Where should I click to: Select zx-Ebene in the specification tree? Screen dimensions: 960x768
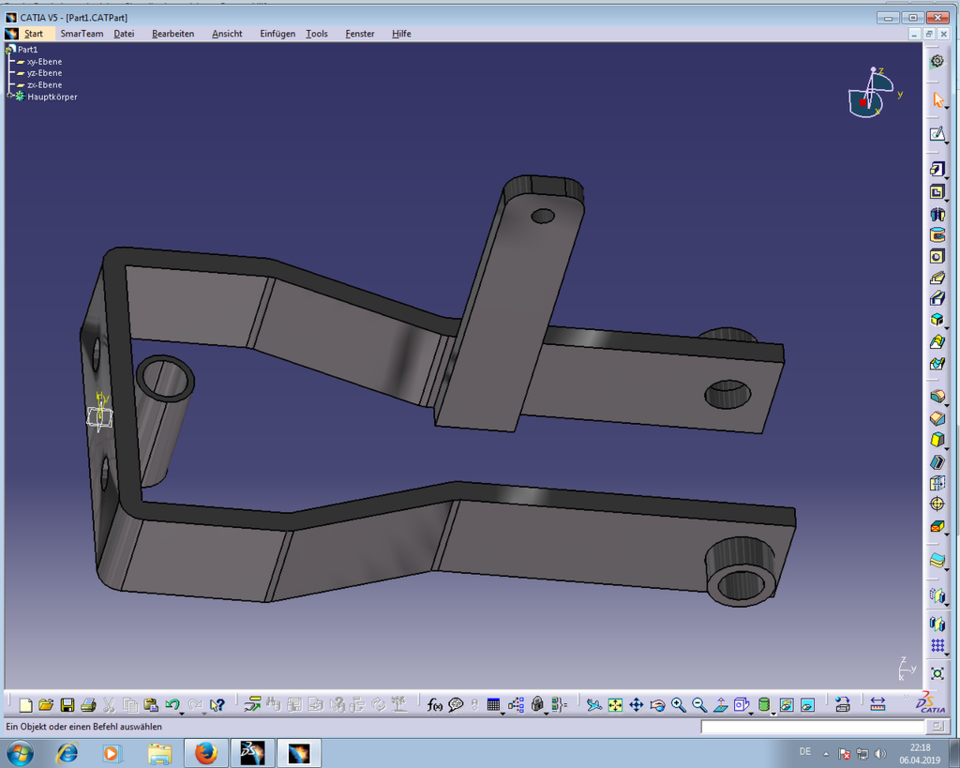pyautogui.click(x=45, y=85)
